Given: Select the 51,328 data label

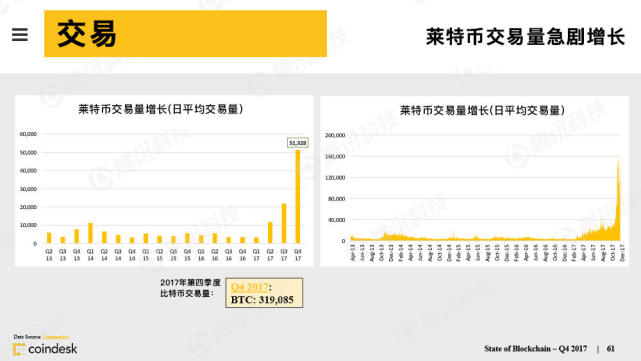Looking at the screenshot, I should point(298,143).
